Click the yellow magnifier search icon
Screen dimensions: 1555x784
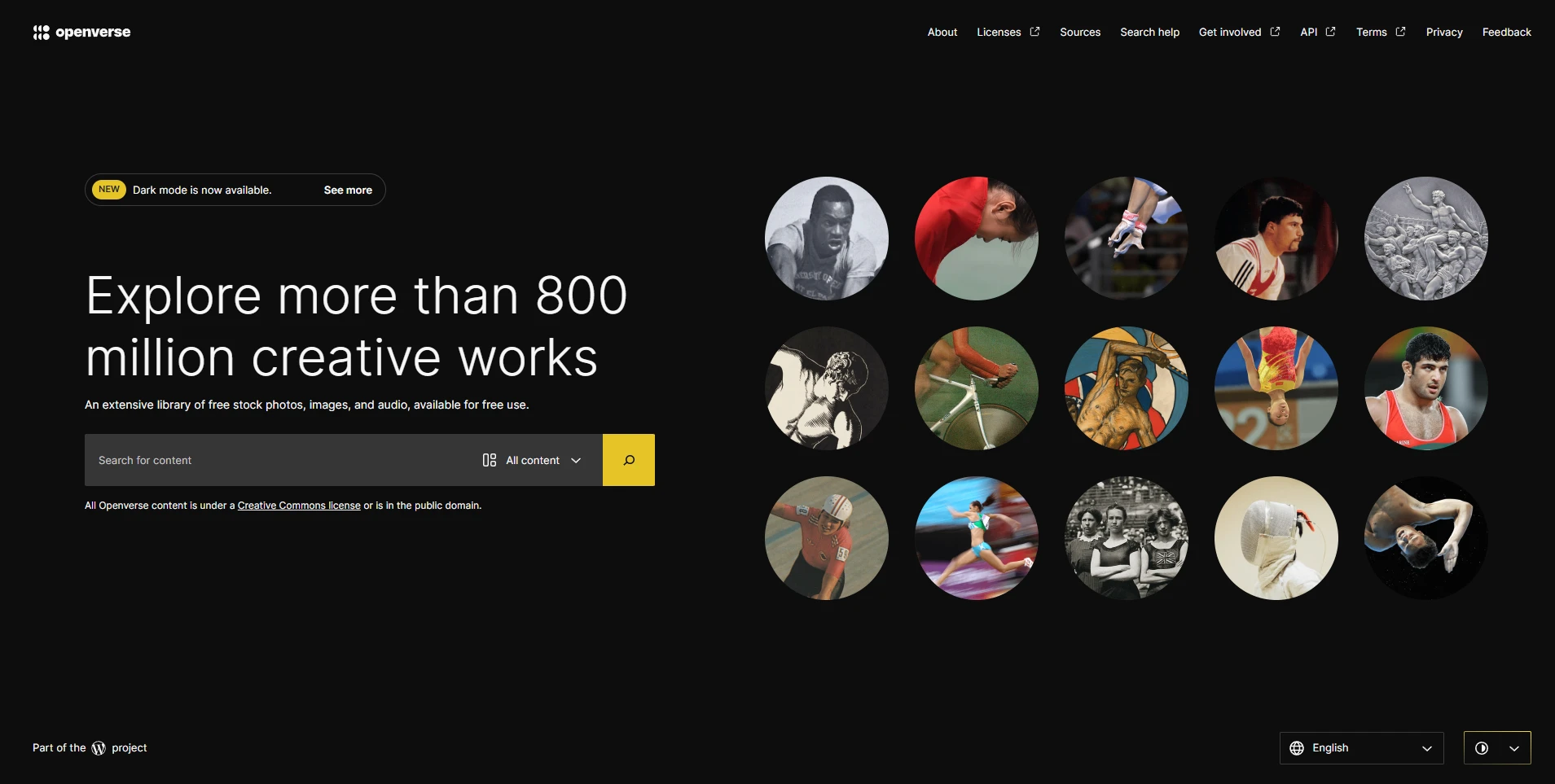[x=628, y=459]
